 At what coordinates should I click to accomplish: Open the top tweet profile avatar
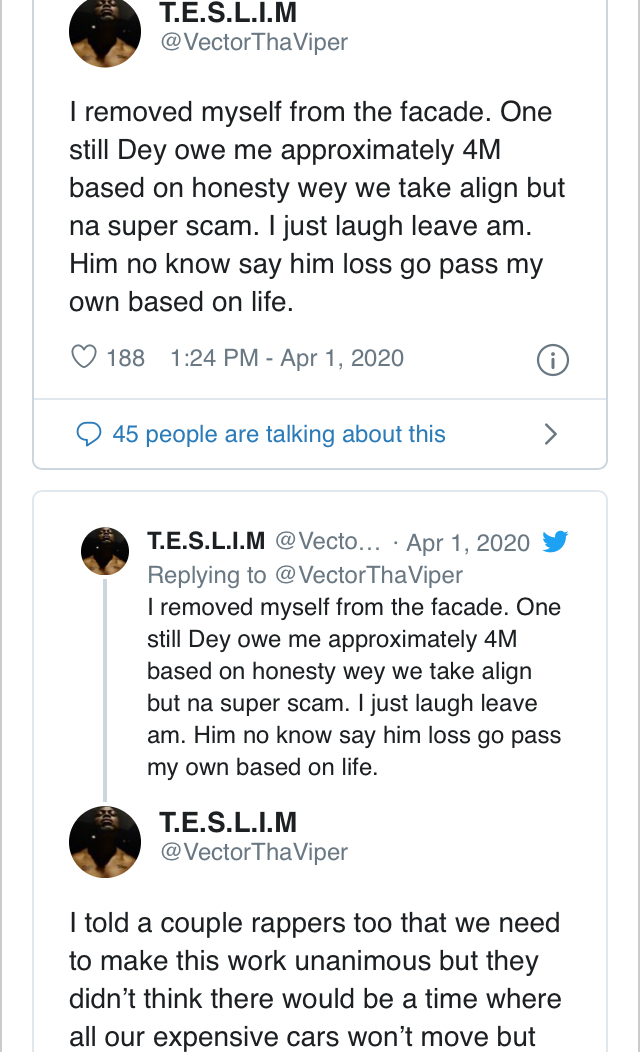(104, 32)
